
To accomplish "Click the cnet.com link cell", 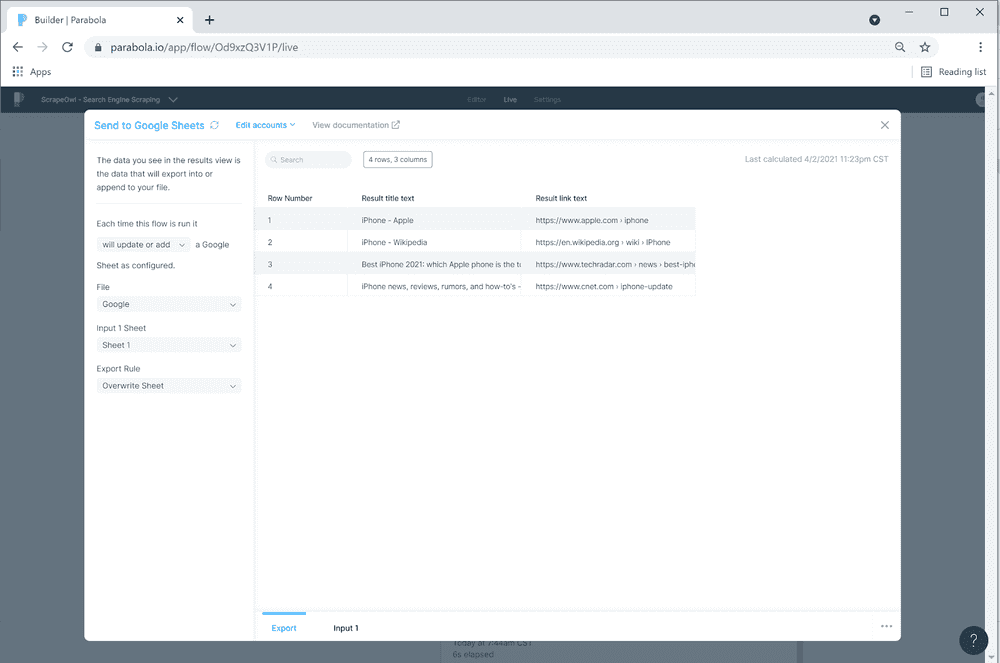I will pos(608,286).
